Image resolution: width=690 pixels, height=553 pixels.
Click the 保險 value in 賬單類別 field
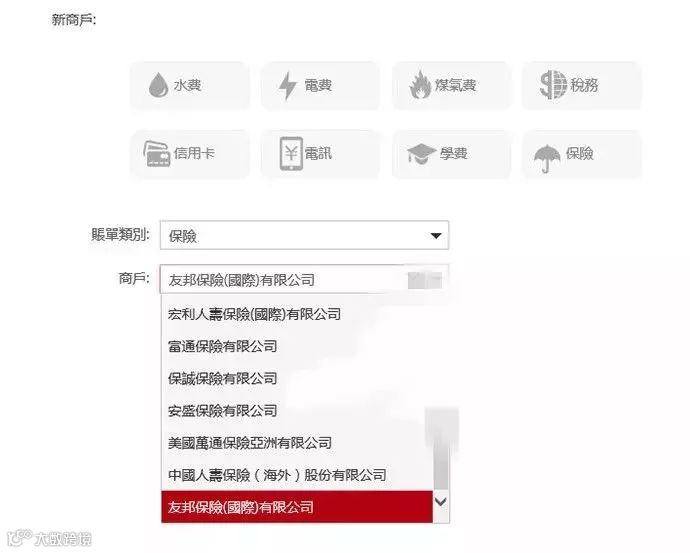(x=183, y=236)
